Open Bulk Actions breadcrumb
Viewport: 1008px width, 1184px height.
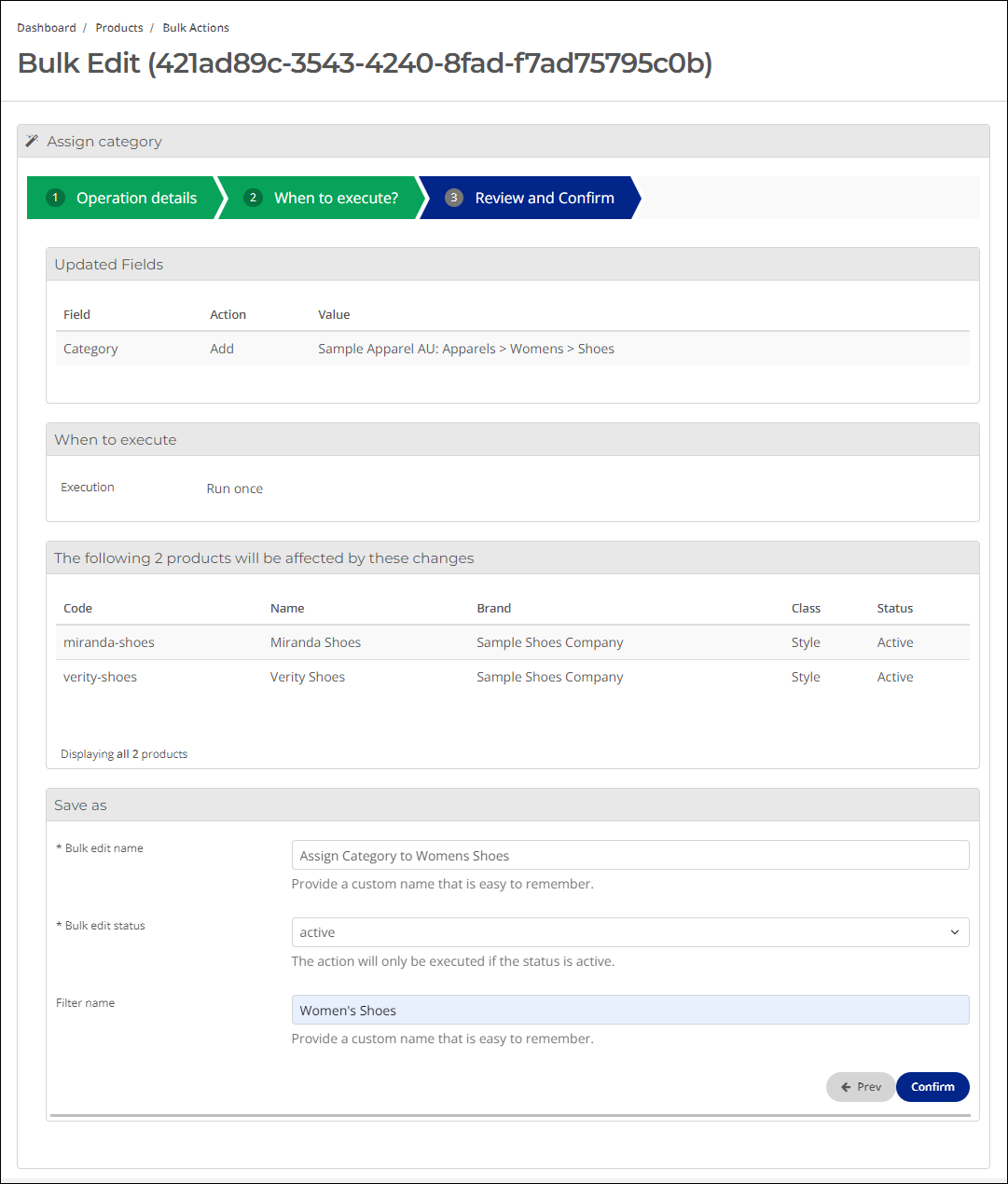coord(196,28)
